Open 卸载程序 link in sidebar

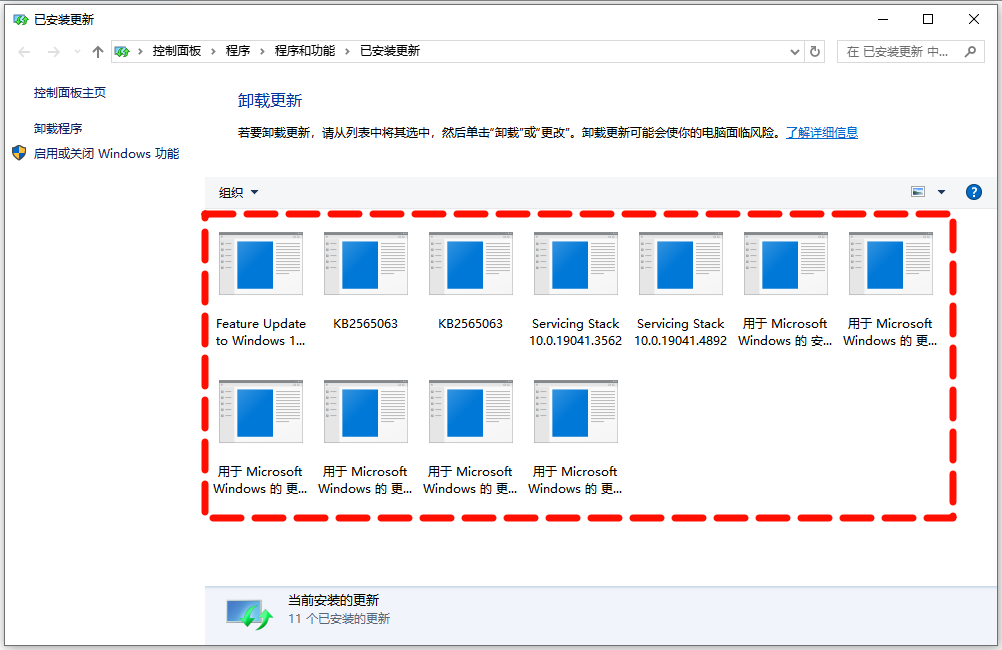(58, 128)
